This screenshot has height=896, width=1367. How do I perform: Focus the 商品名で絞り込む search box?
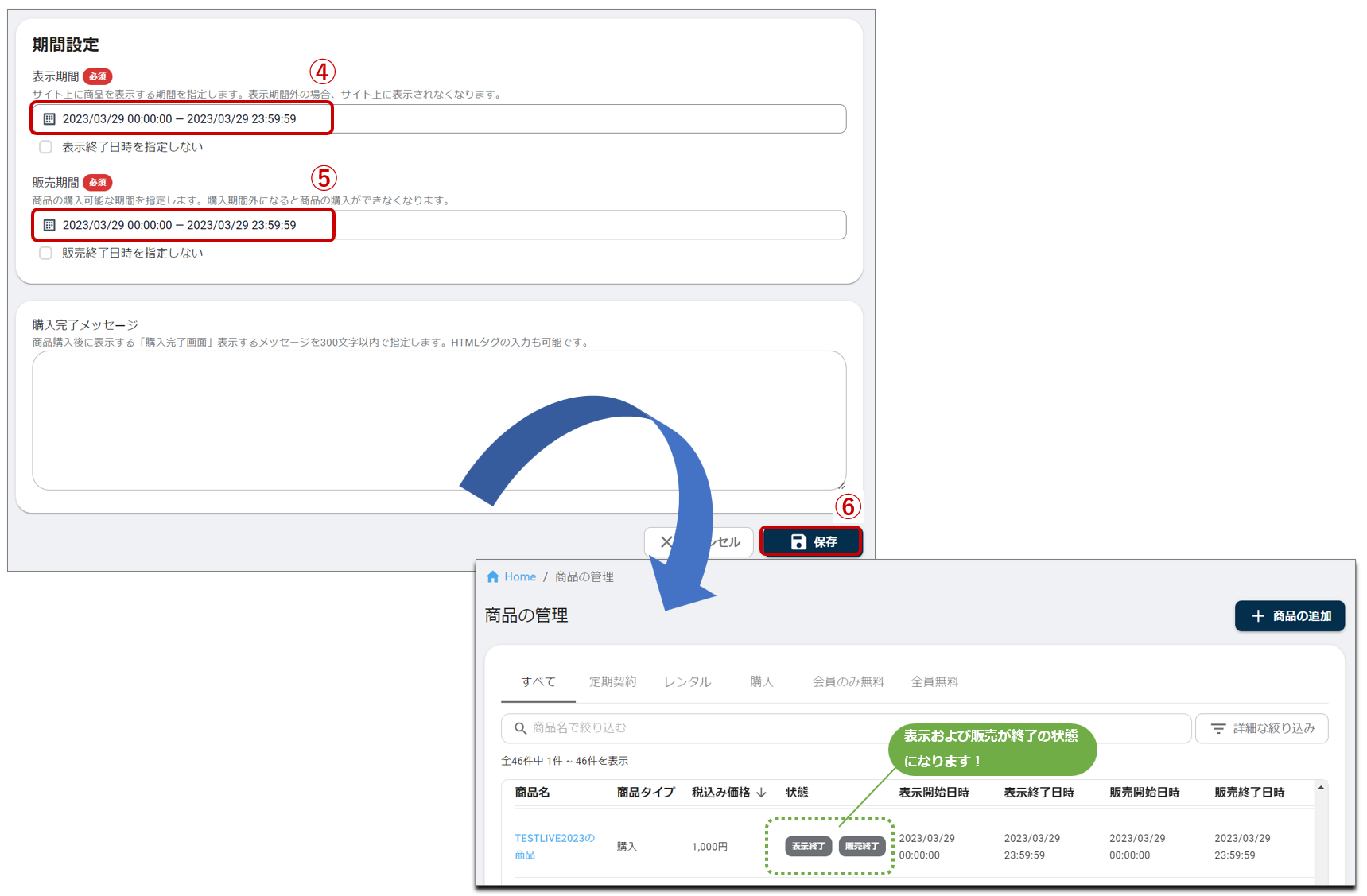846,728
